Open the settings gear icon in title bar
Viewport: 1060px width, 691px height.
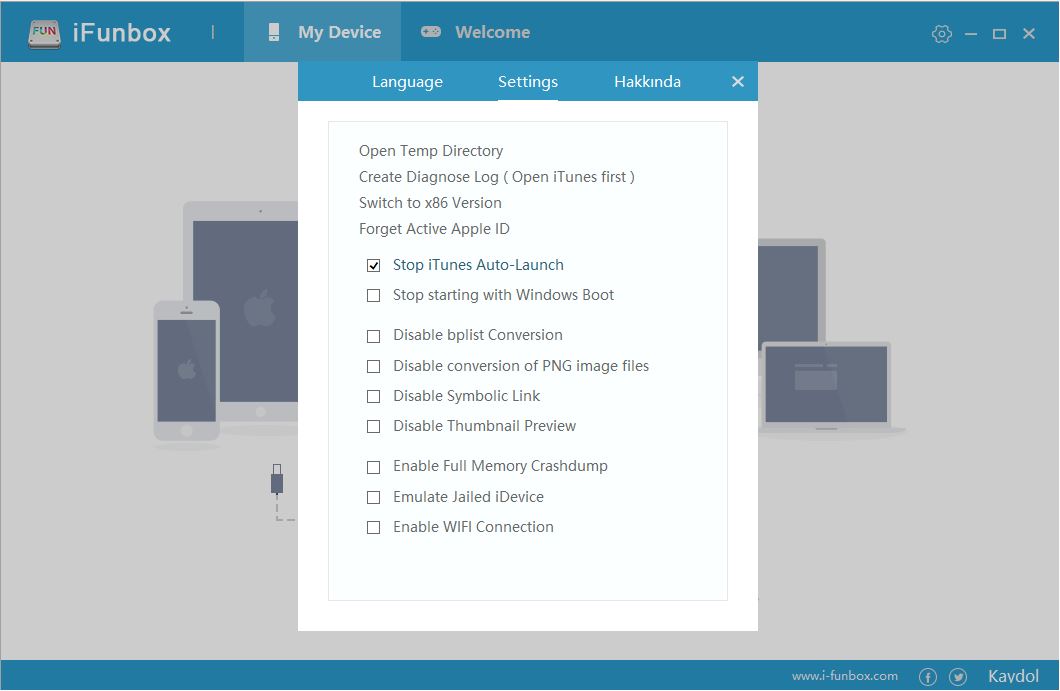click(x=942, y=33)
